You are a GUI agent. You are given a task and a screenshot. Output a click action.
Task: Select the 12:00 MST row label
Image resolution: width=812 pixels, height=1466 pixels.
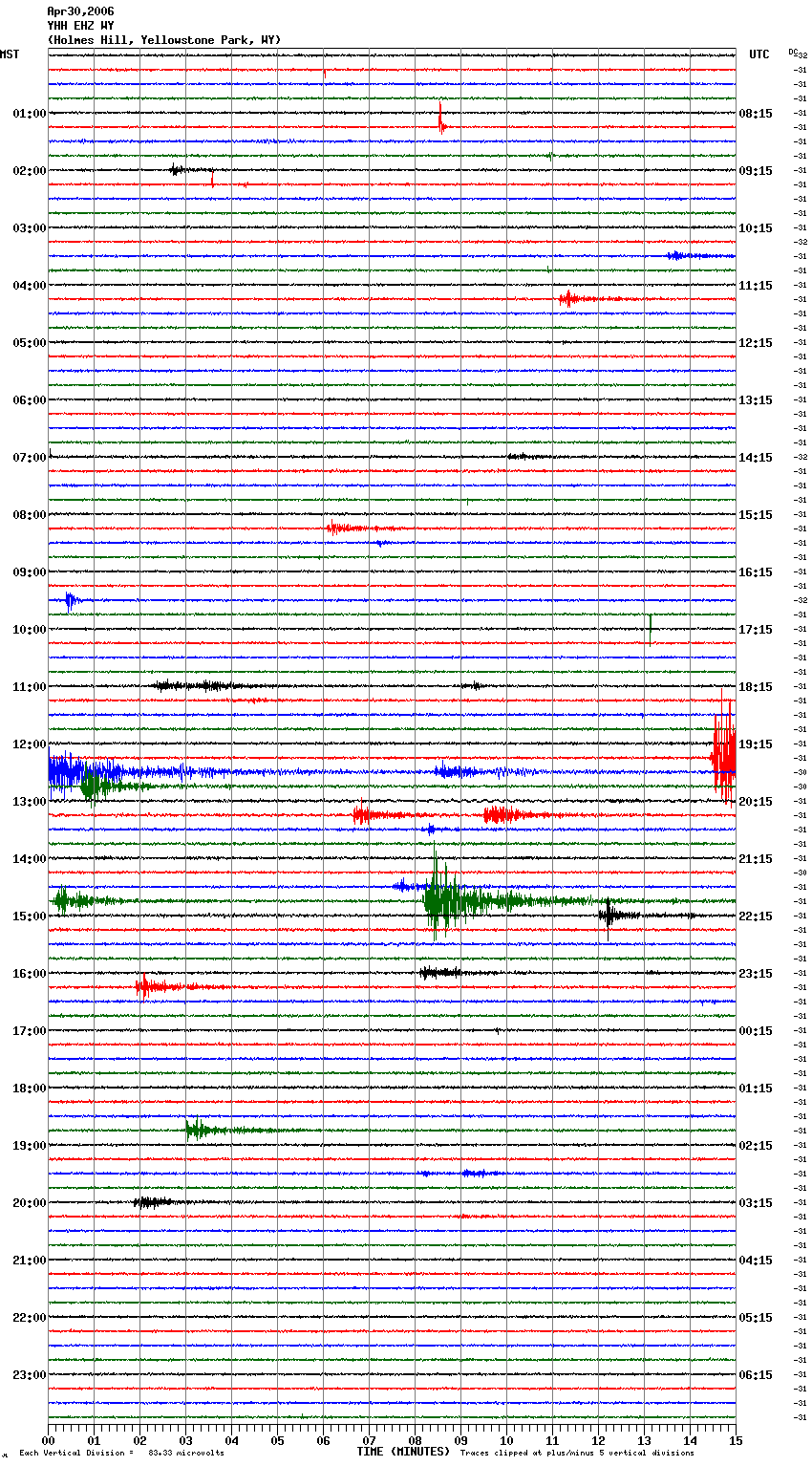pyautogui.click(x=30, y=744)
